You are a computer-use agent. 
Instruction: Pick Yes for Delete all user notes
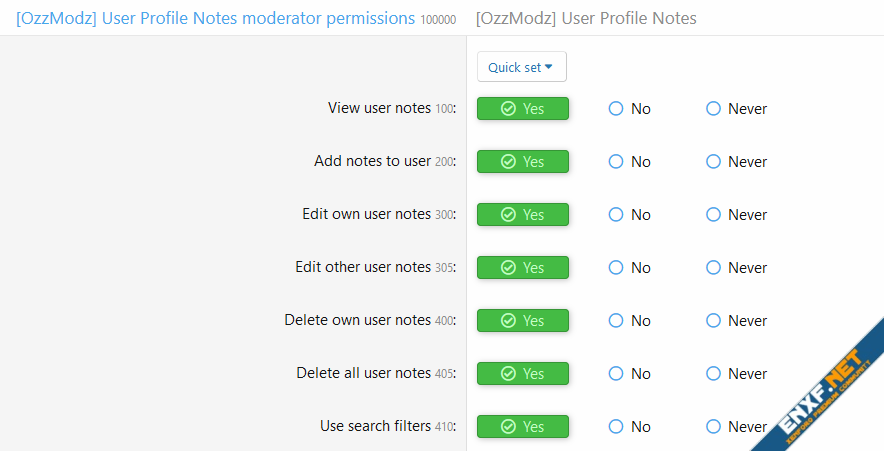pos(522,373)
